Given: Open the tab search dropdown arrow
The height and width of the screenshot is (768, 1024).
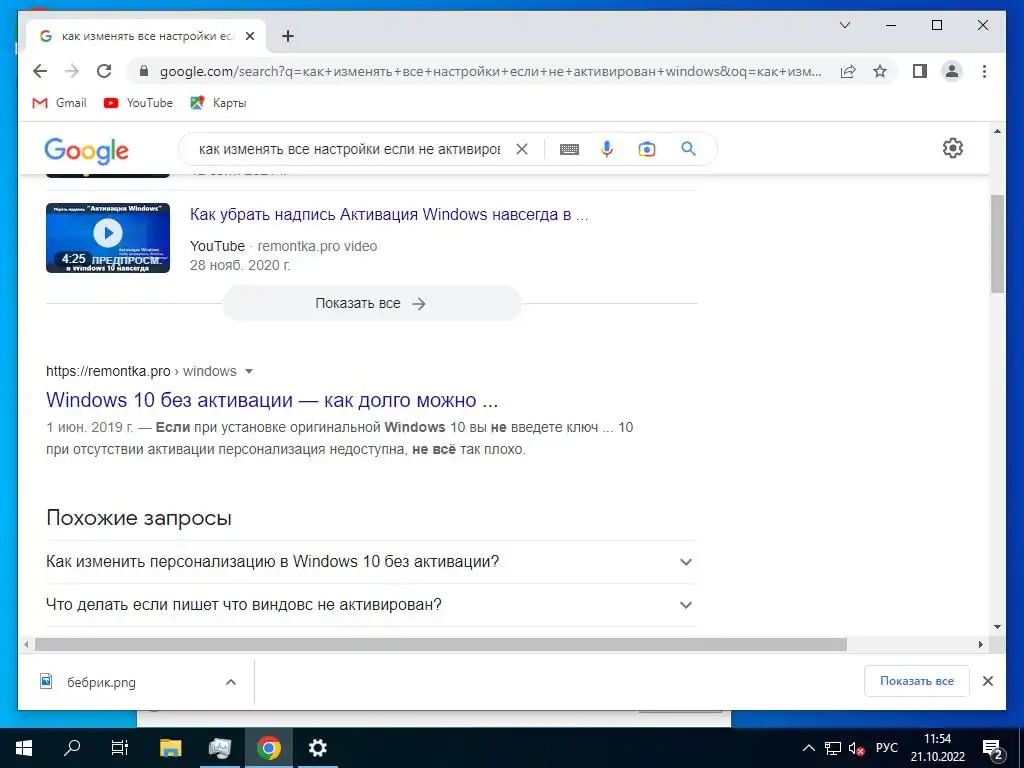Looking at the screenshot, I should (x=844, y=25).
